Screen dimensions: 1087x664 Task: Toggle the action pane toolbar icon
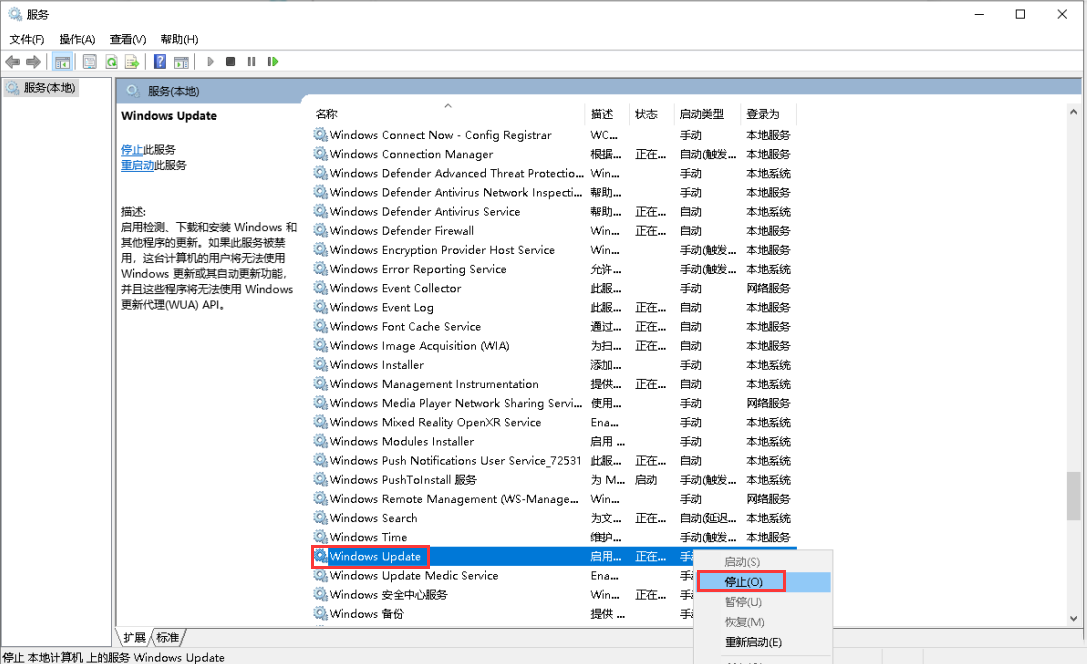(x=181, y=62)
